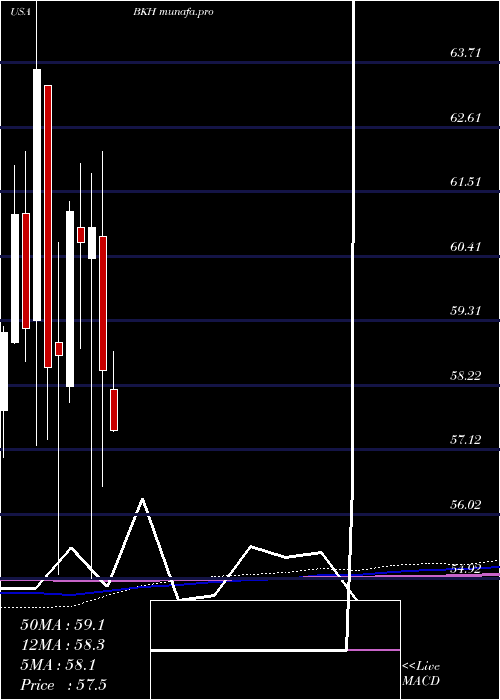Click the 50MA : 59.1 reading
The width and height of the screenshot is (500, 700).
[x=62, y=625]
